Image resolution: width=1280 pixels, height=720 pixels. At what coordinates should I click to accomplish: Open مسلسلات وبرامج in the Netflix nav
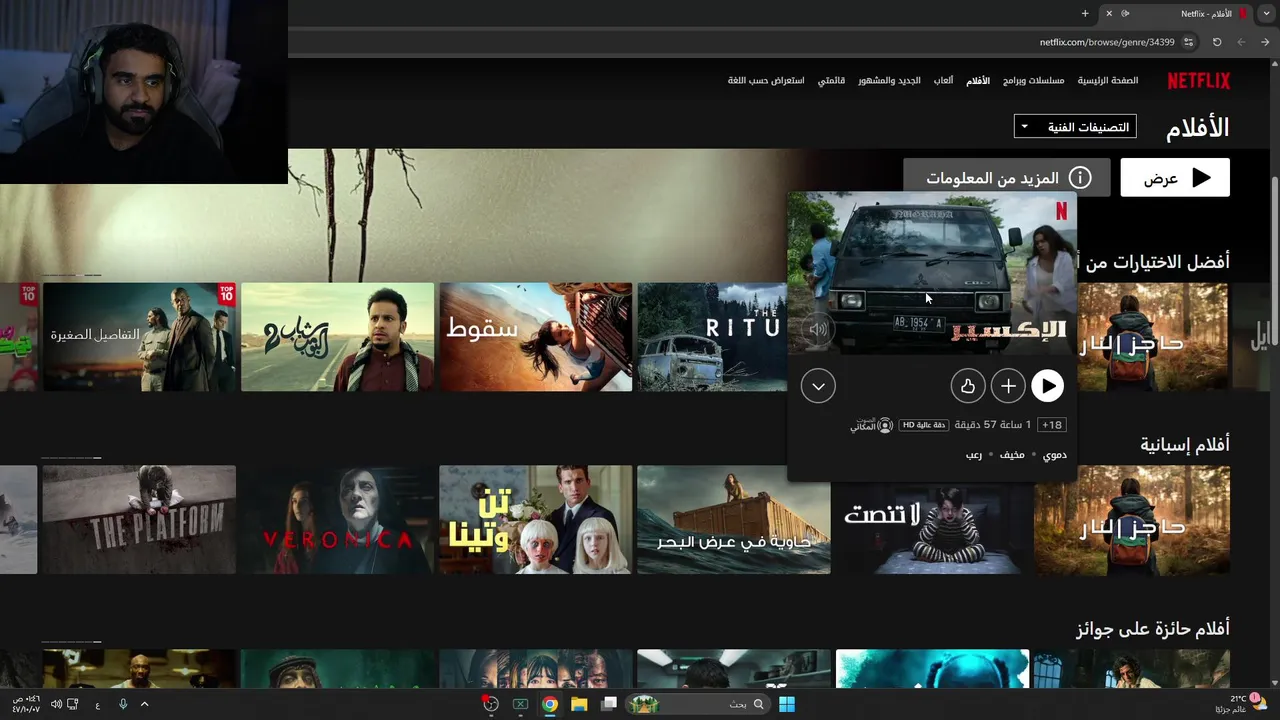click(x=1034, y=80)
